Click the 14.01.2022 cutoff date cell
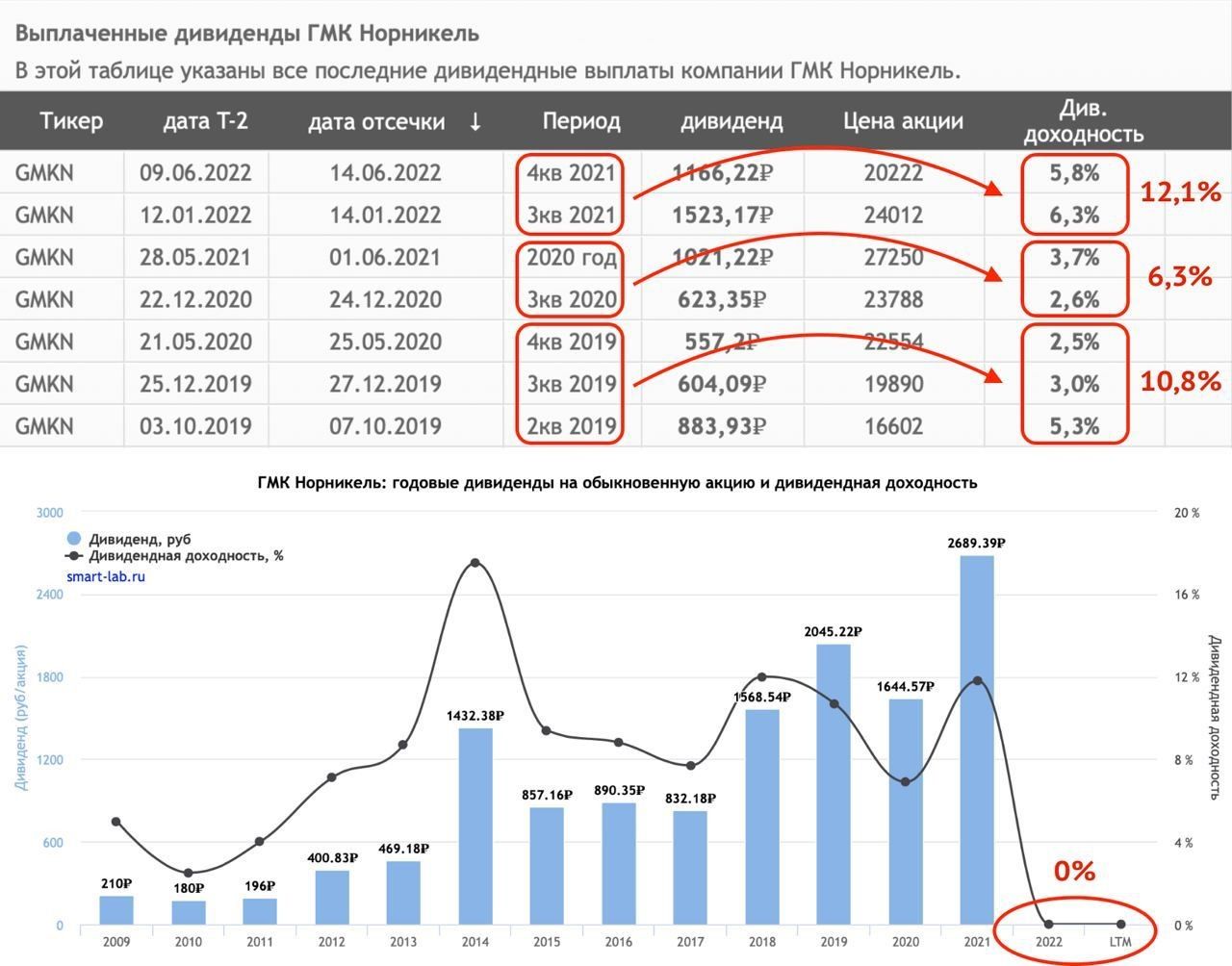Viewport: 1232px width, 966px height. (385, 216)
